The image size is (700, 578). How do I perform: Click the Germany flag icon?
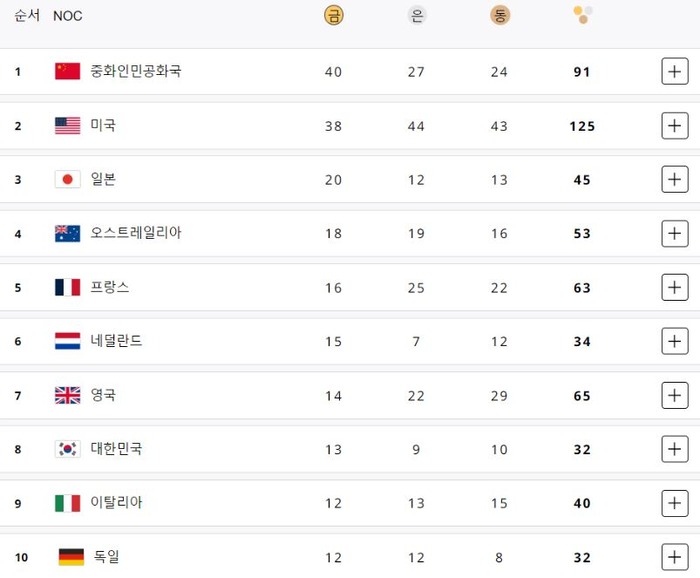[x=71, y=557]
